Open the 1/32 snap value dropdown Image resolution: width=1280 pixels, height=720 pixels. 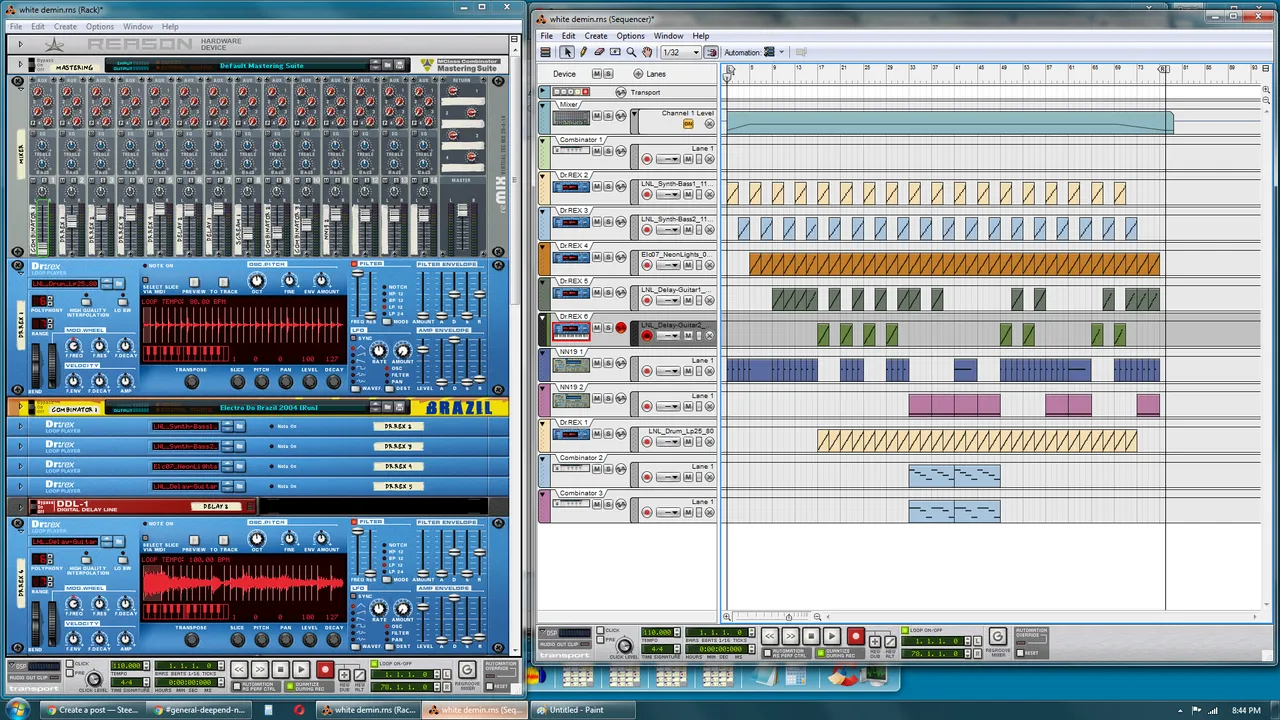[x=680, y=52]
